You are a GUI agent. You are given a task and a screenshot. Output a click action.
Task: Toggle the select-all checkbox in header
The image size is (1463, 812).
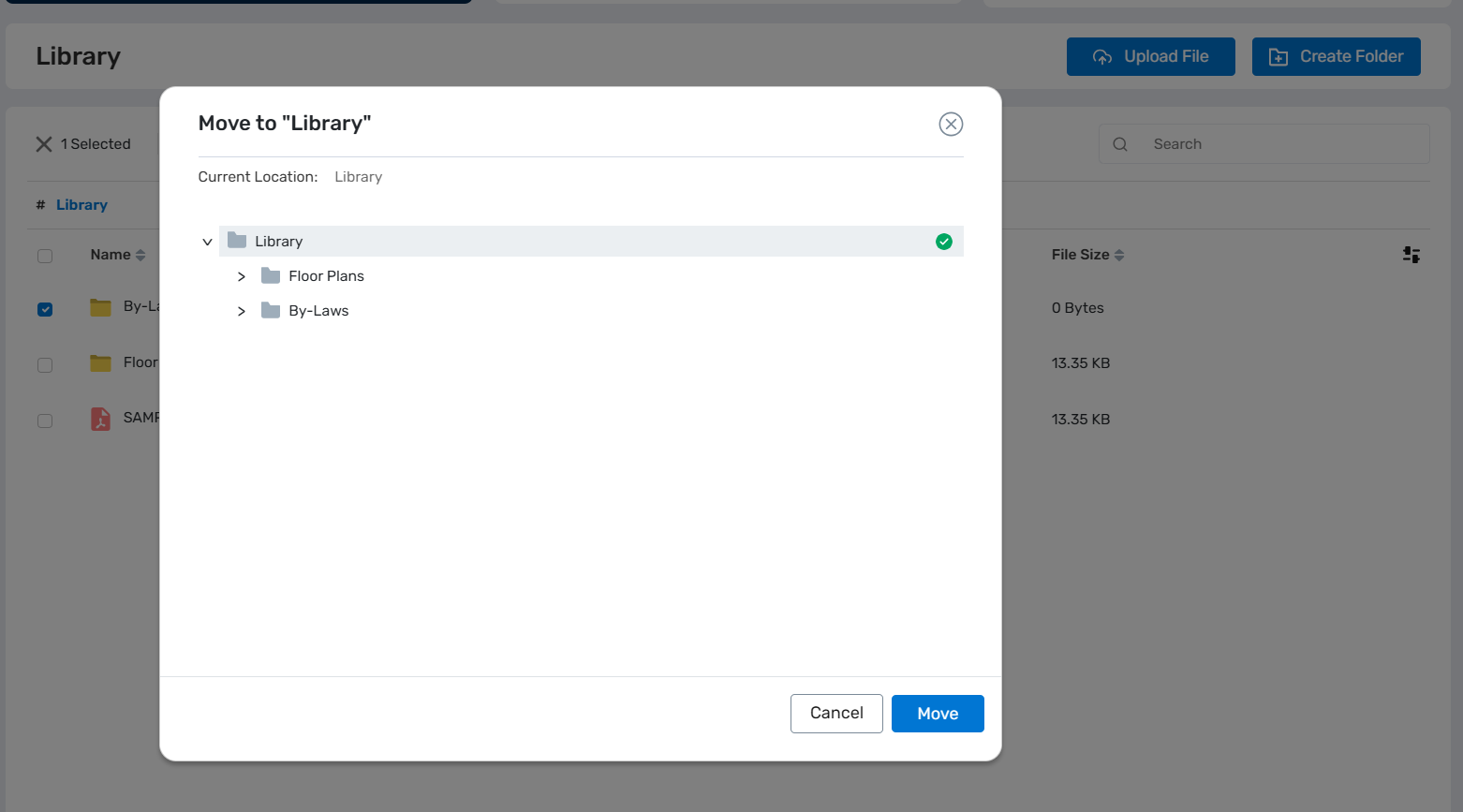click(45, 256)
